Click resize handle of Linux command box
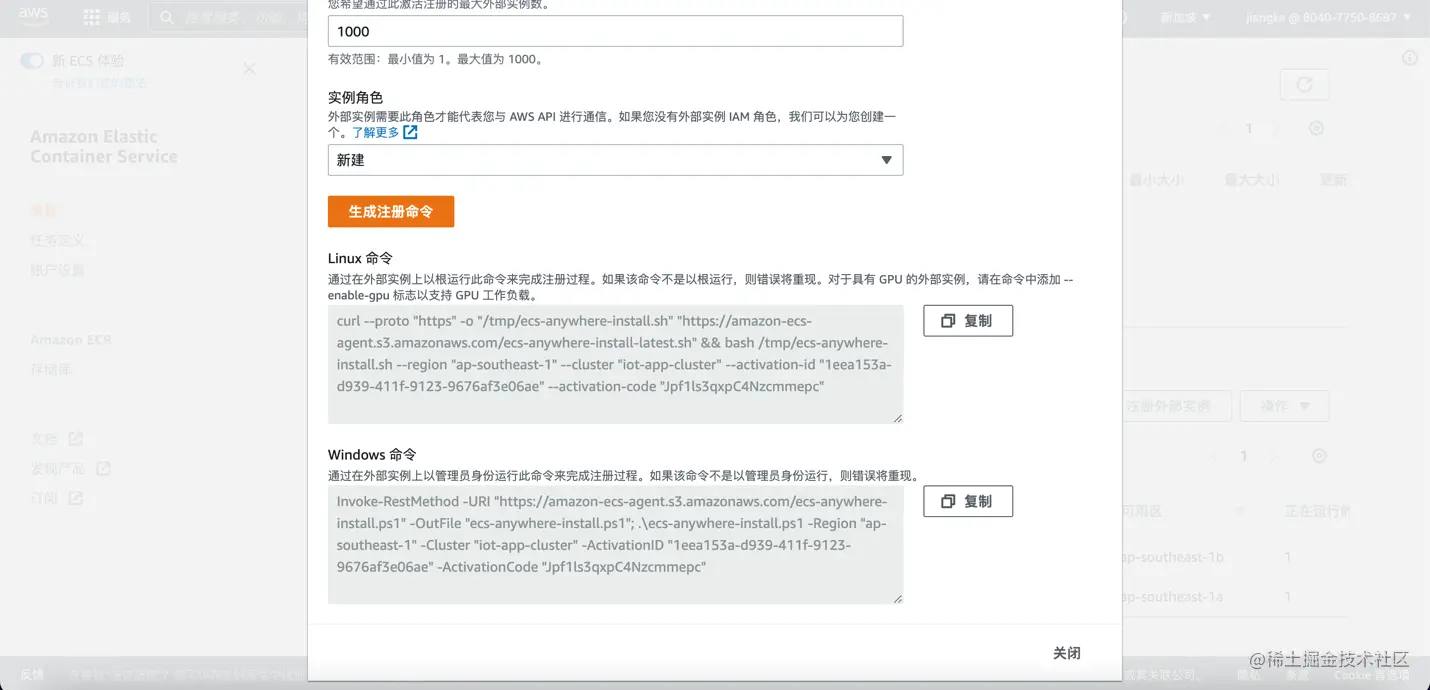1430x690 pixels. point(897,418)
